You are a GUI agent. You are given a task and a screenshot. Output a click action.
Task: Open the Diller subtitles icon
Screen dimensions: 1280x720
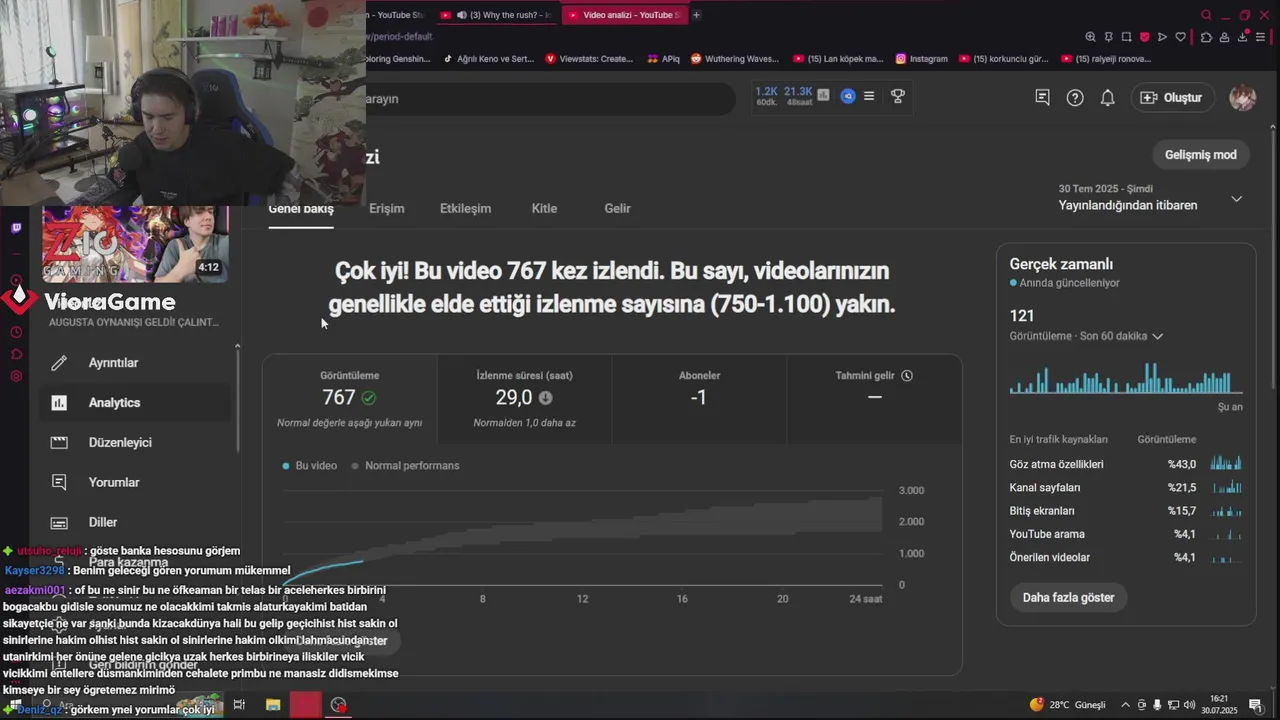59,522
